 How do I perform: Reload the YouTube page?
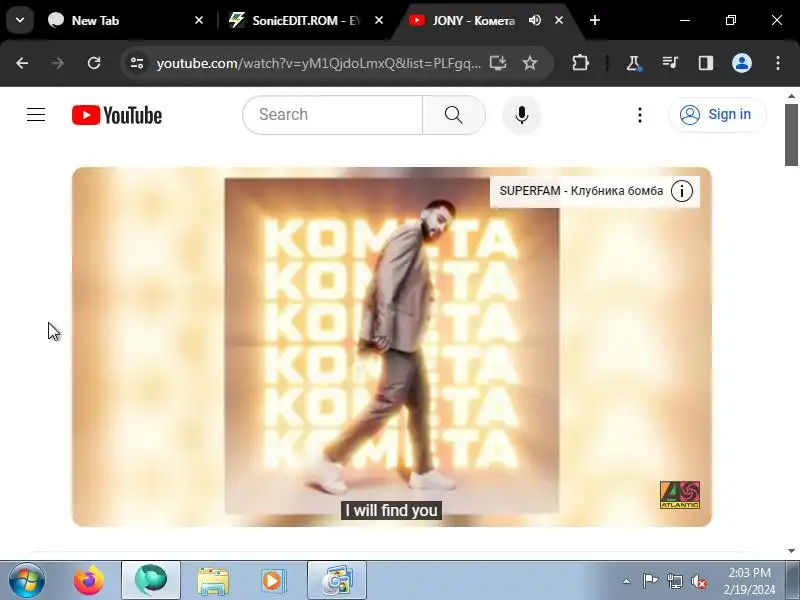94,63
